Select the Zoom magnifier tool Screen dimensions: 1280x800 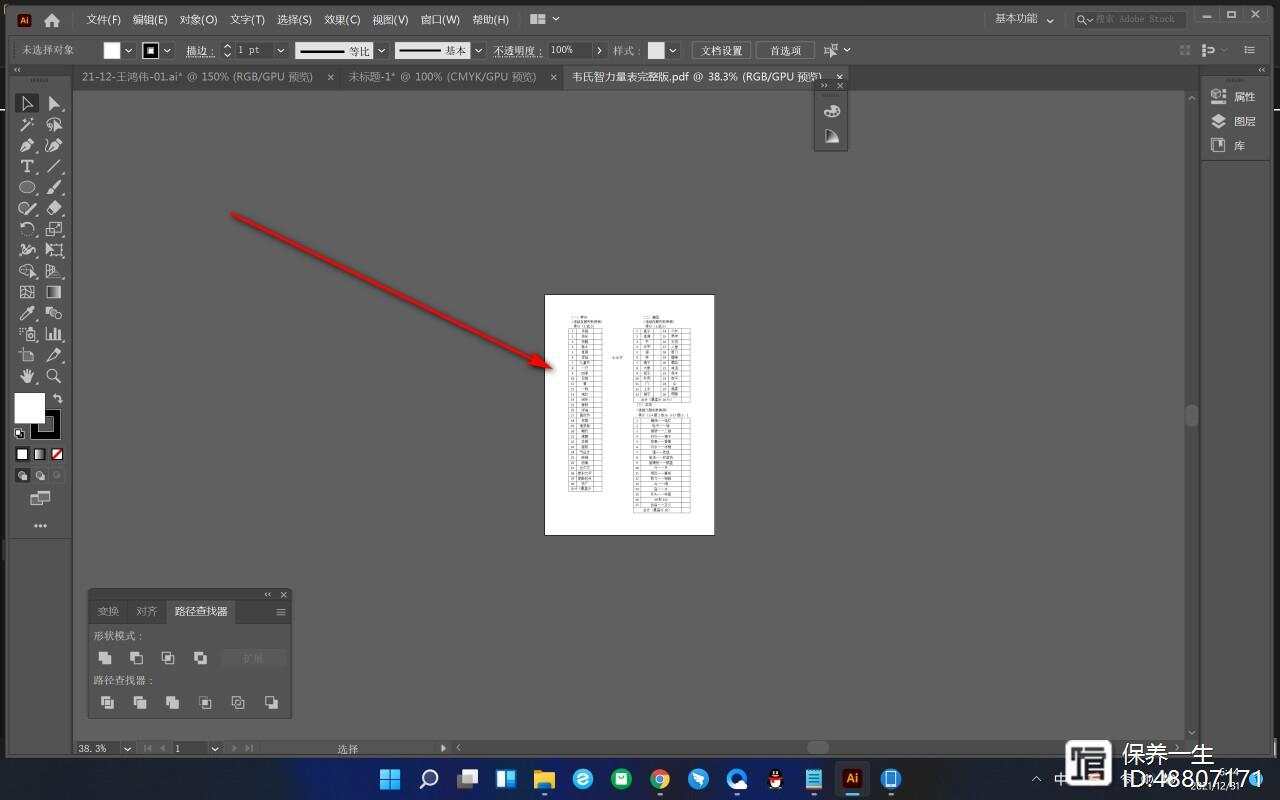(x=54, y=377)
